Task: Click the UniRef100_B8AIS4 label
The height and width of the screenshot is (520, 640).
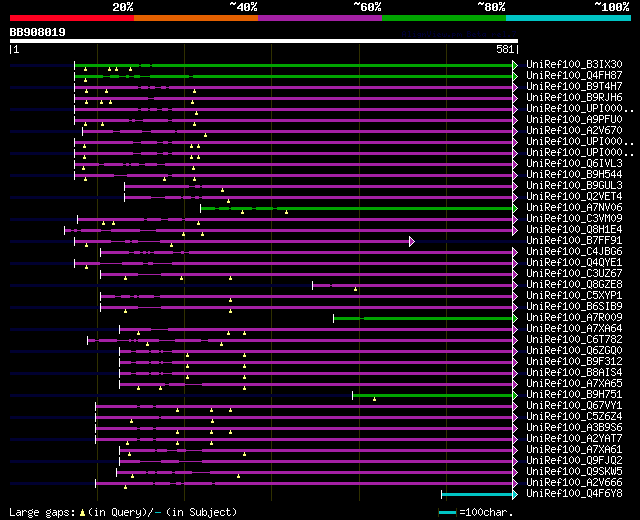Action: point(574,373)
